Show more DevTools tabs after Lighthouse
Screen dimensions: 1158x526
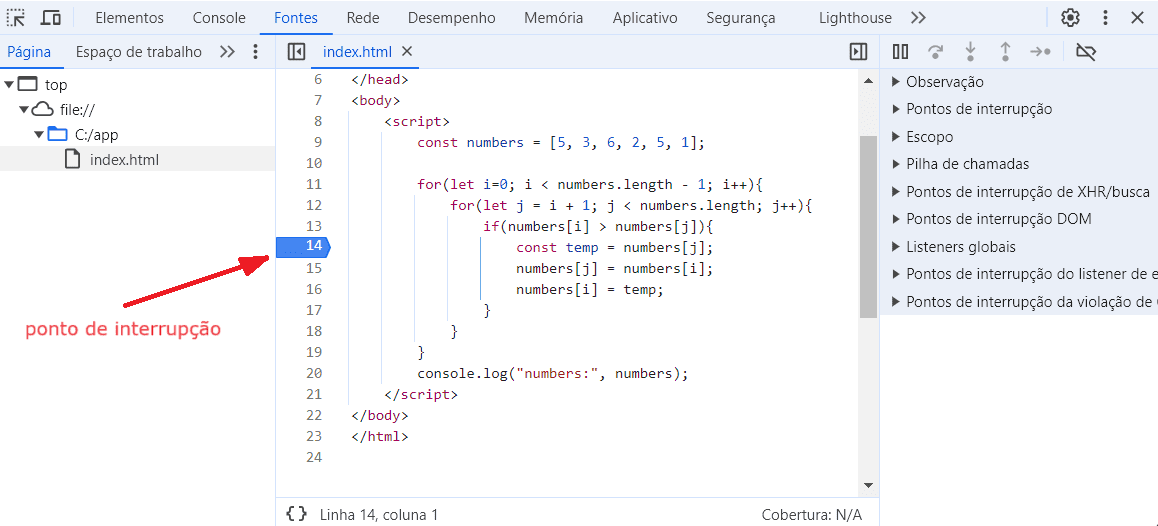coord(918,18)
